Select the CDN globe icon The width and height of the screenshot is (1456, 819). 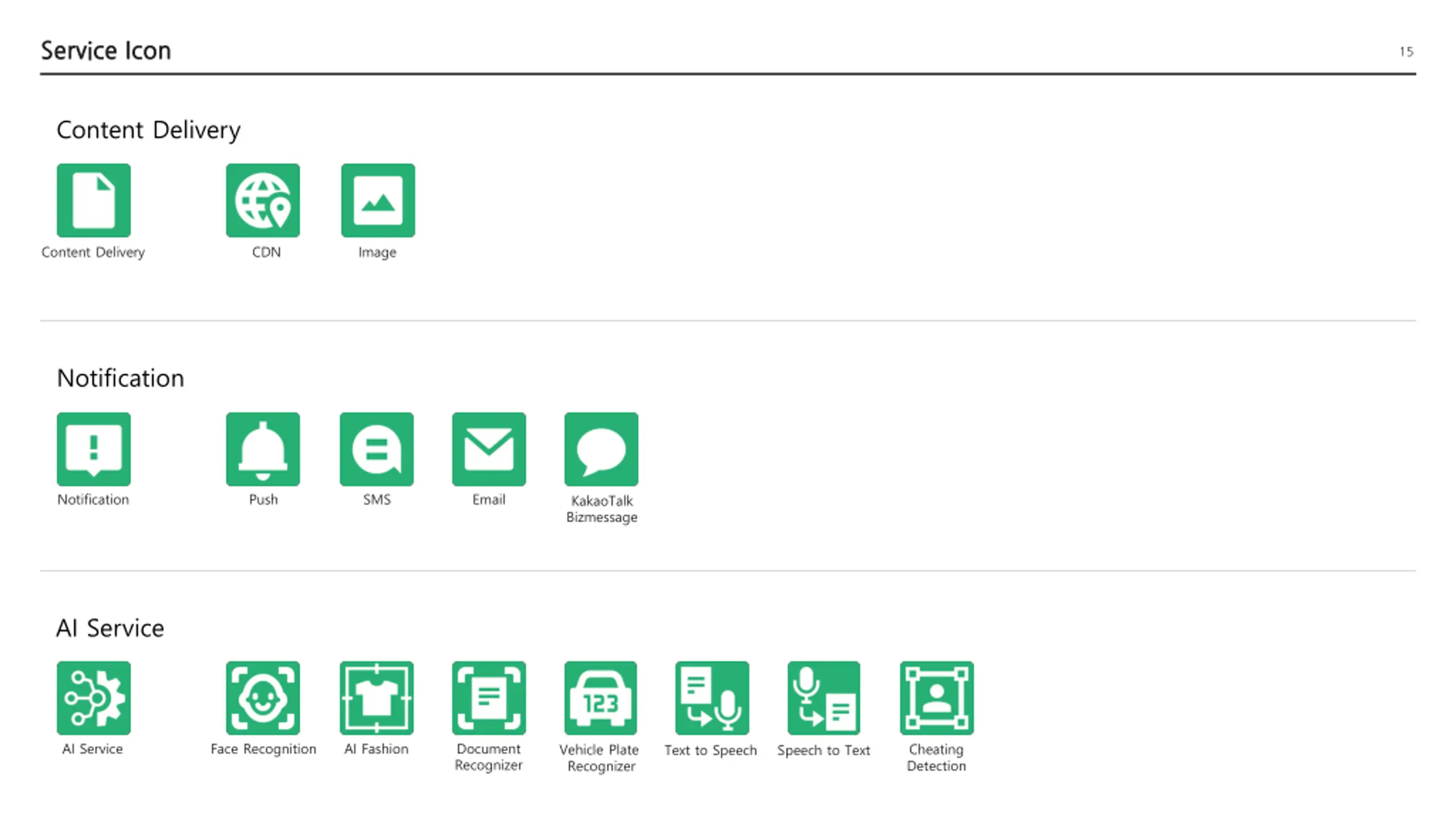tap(263, 200)
